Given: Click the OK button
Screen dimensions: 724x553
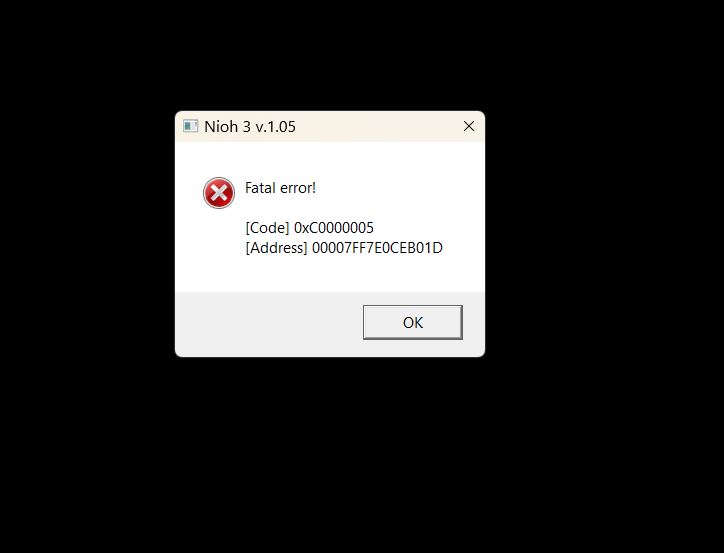Looking at the screenshot, I should point(412,322).
